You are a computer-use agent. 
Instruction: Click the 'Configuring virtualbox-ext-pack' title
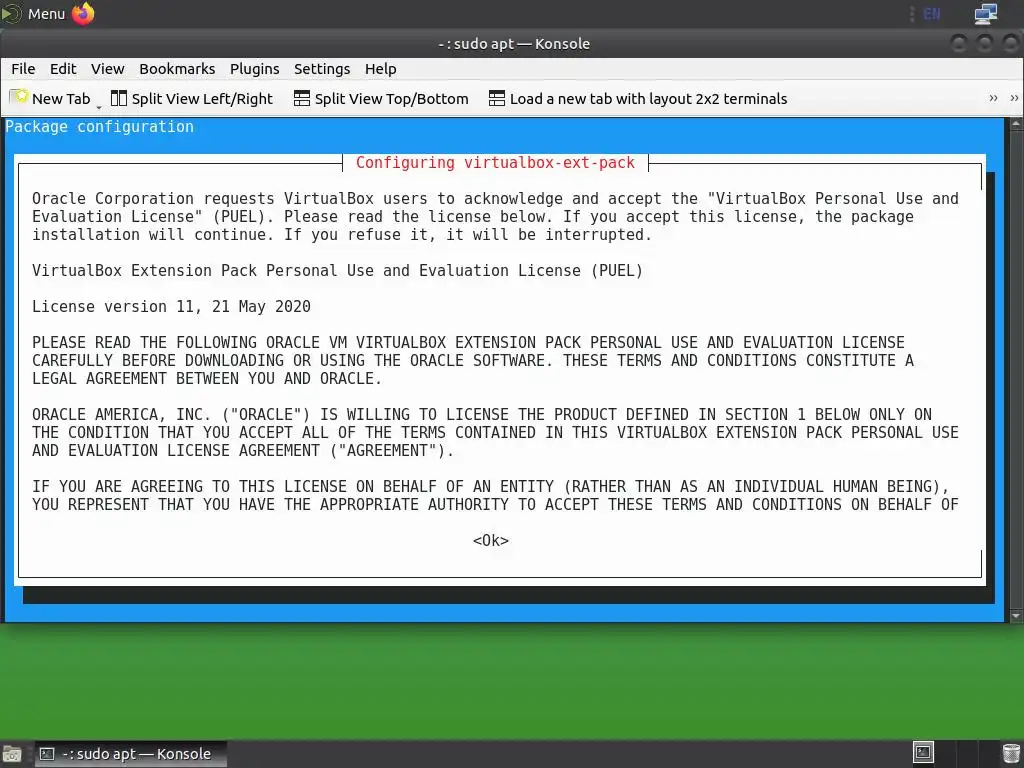[x=495, y=163]
